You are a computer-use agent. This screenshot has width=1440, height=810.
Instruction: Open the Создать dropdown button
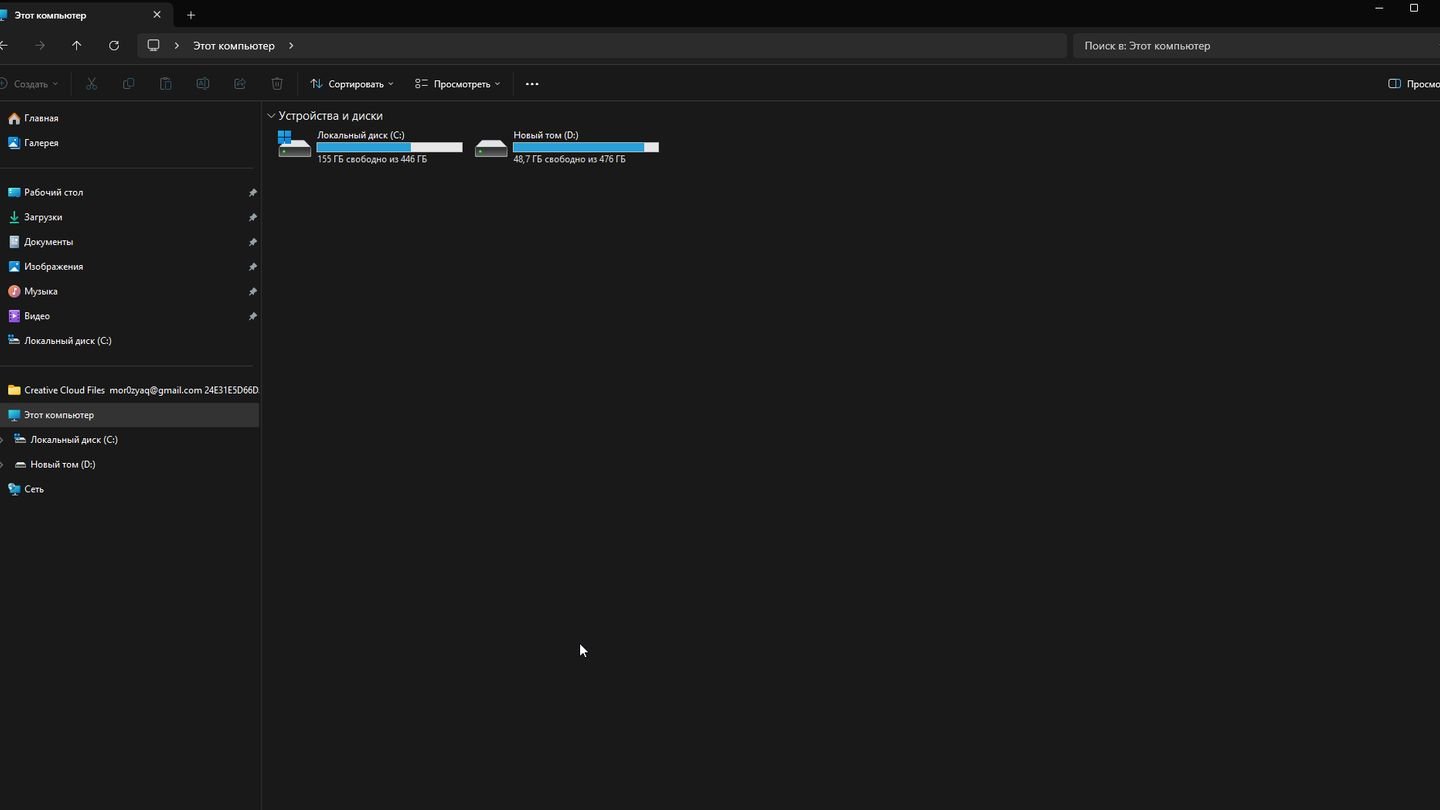(x=30, y=84)
